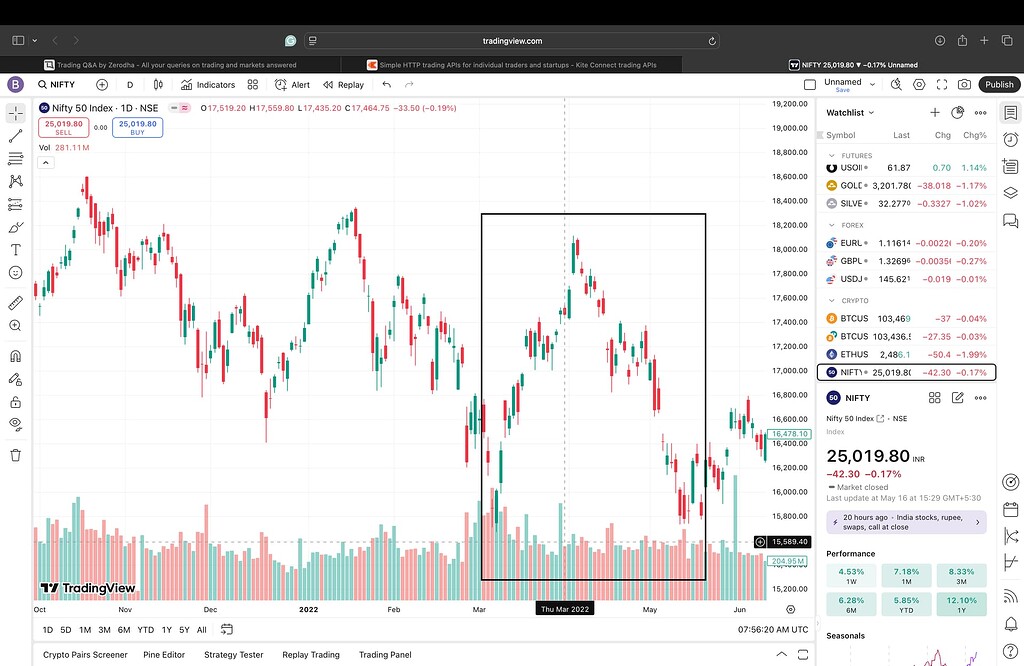1024x666 pixels.
Task: Open the Strategy Tester panel
Action: coord(233,655)
